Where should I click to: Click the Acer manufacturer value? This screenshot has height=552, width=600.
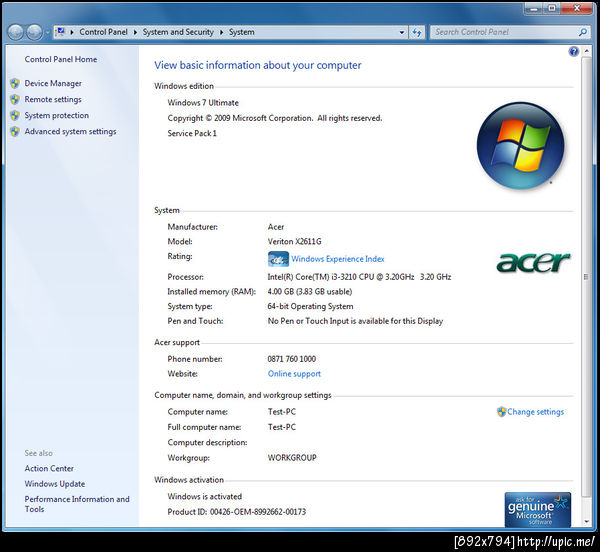pos(276,227)
